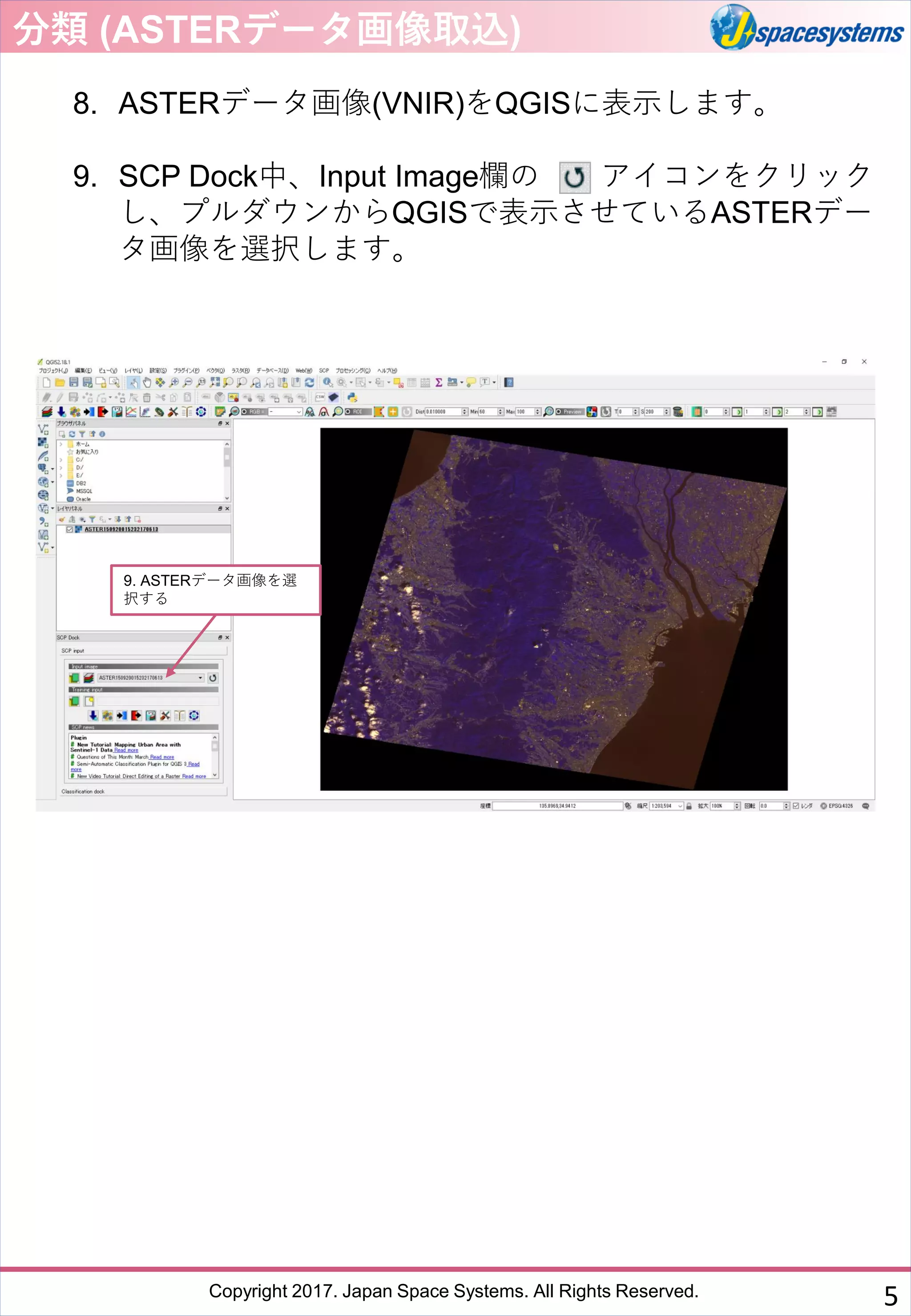Select the Identify Features tool

(x=328, y=382)
